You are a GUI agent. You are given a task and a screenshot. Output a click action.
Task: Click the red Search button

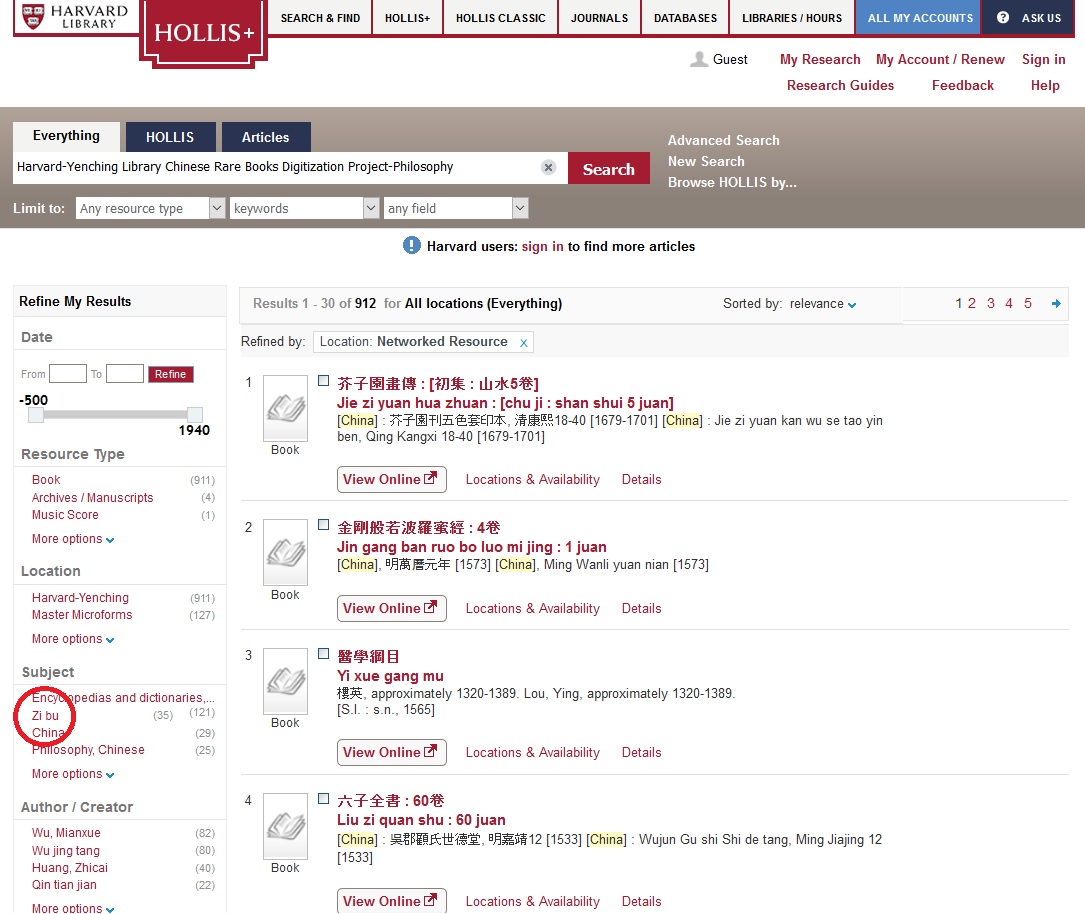pyautogui.click(x=608, y=169)
